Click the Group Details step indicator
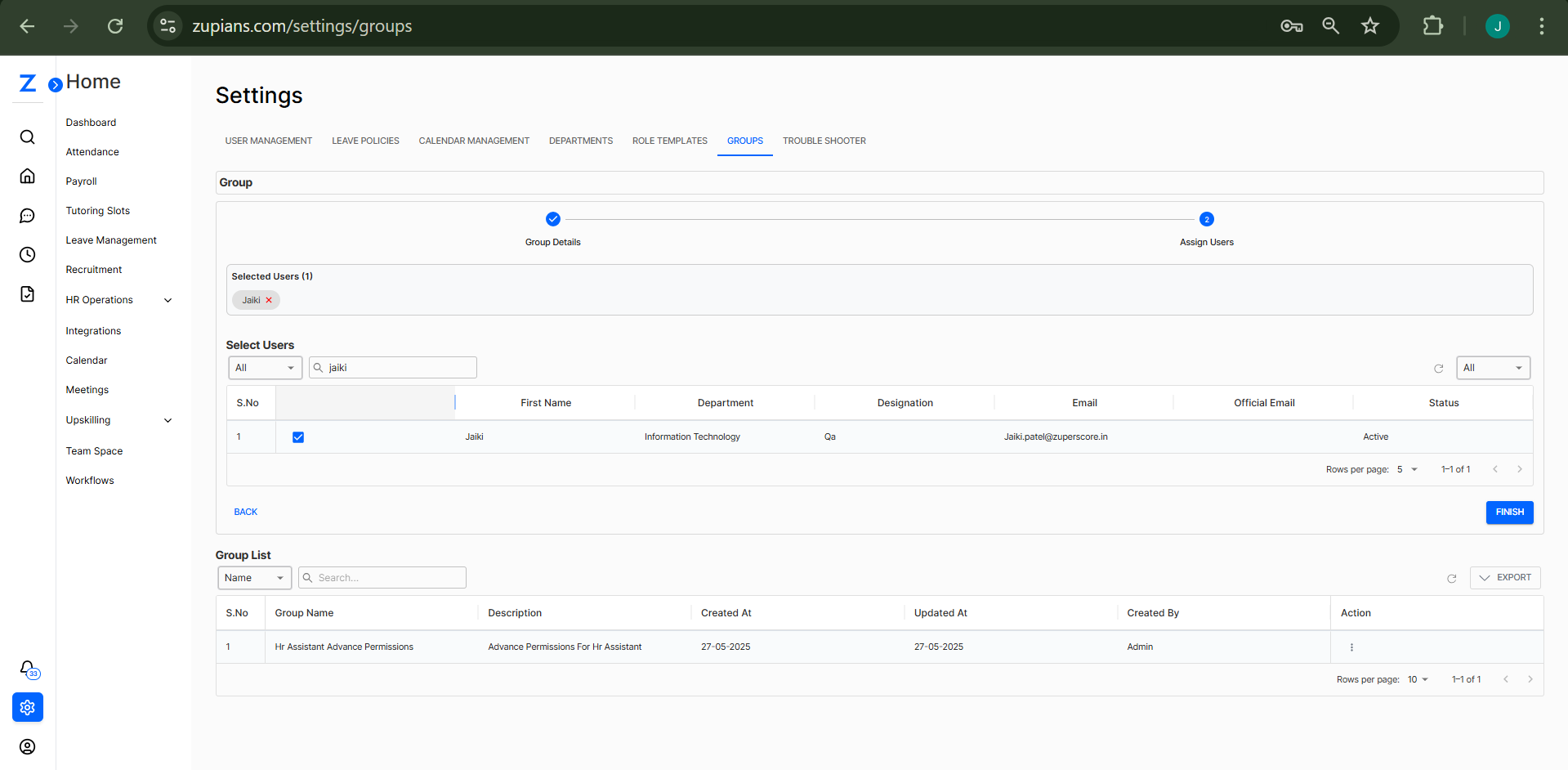 552,219
